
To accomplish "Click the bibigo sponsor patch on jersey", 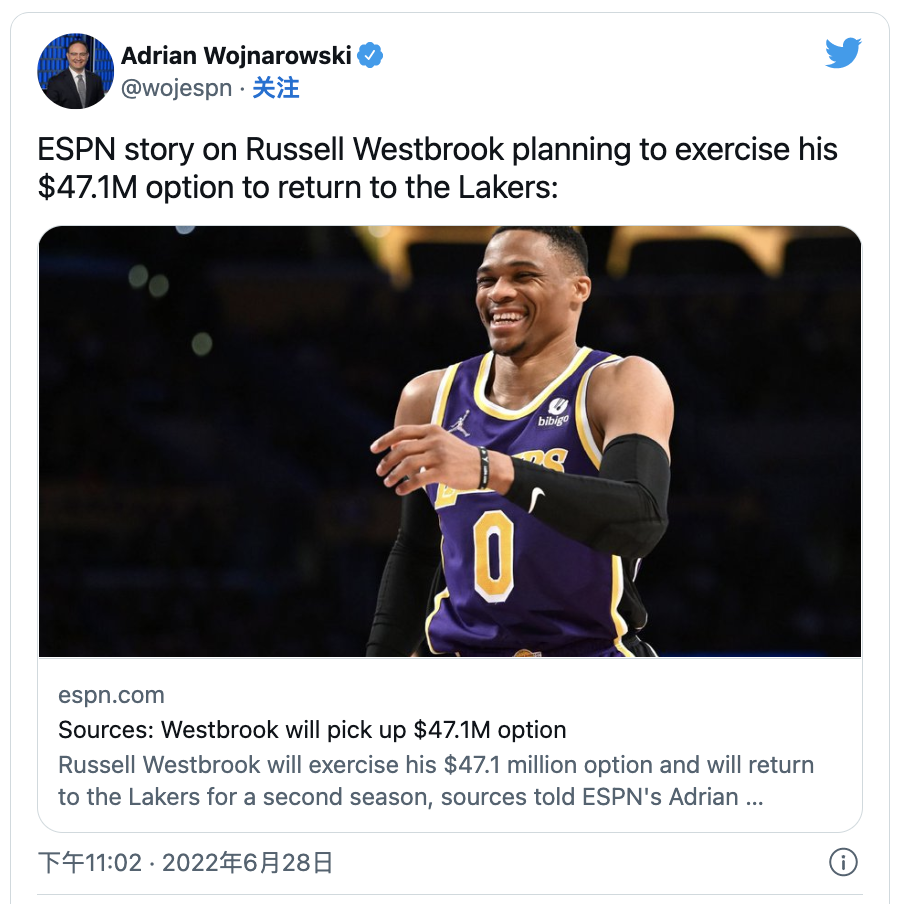I will pyautogui.click(x=554, y=412).
